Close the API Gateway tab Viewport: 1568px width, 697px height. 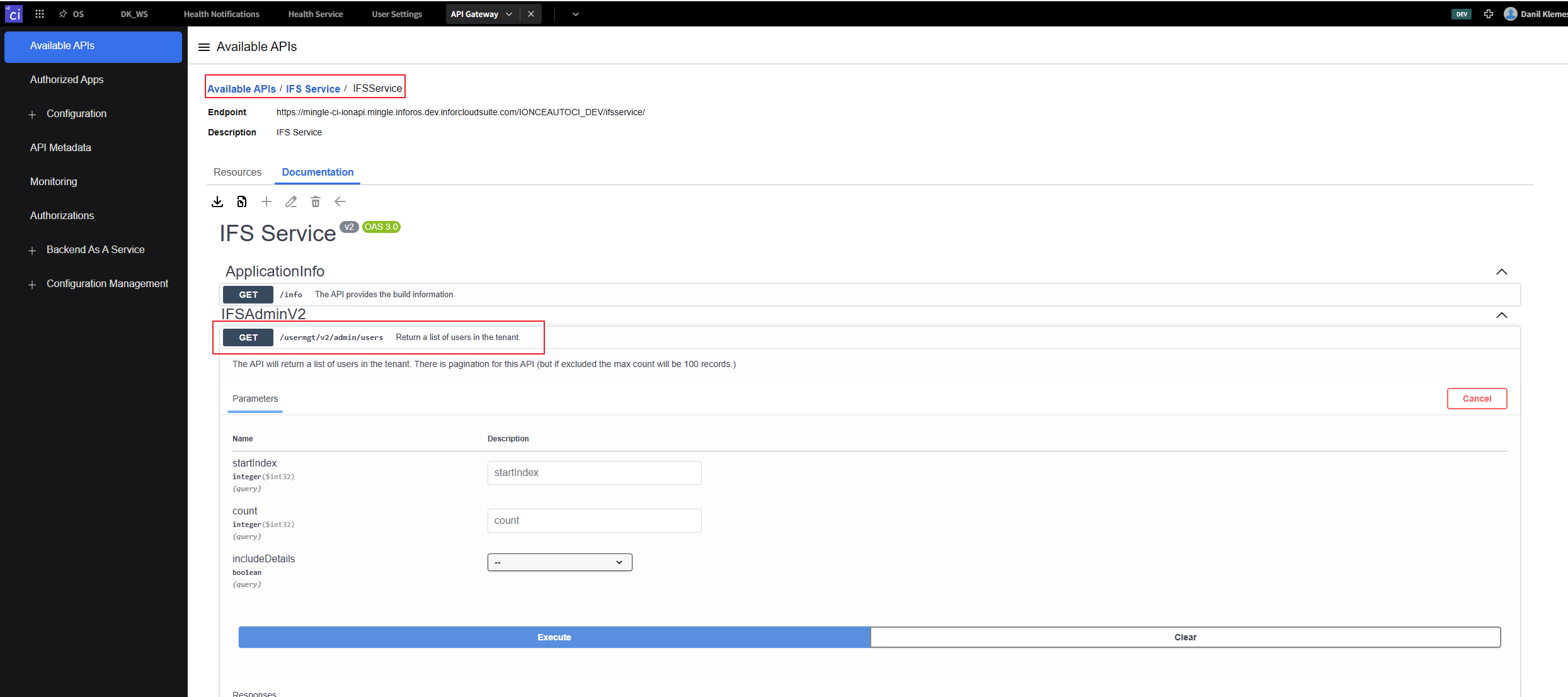(x=531, y=14)
